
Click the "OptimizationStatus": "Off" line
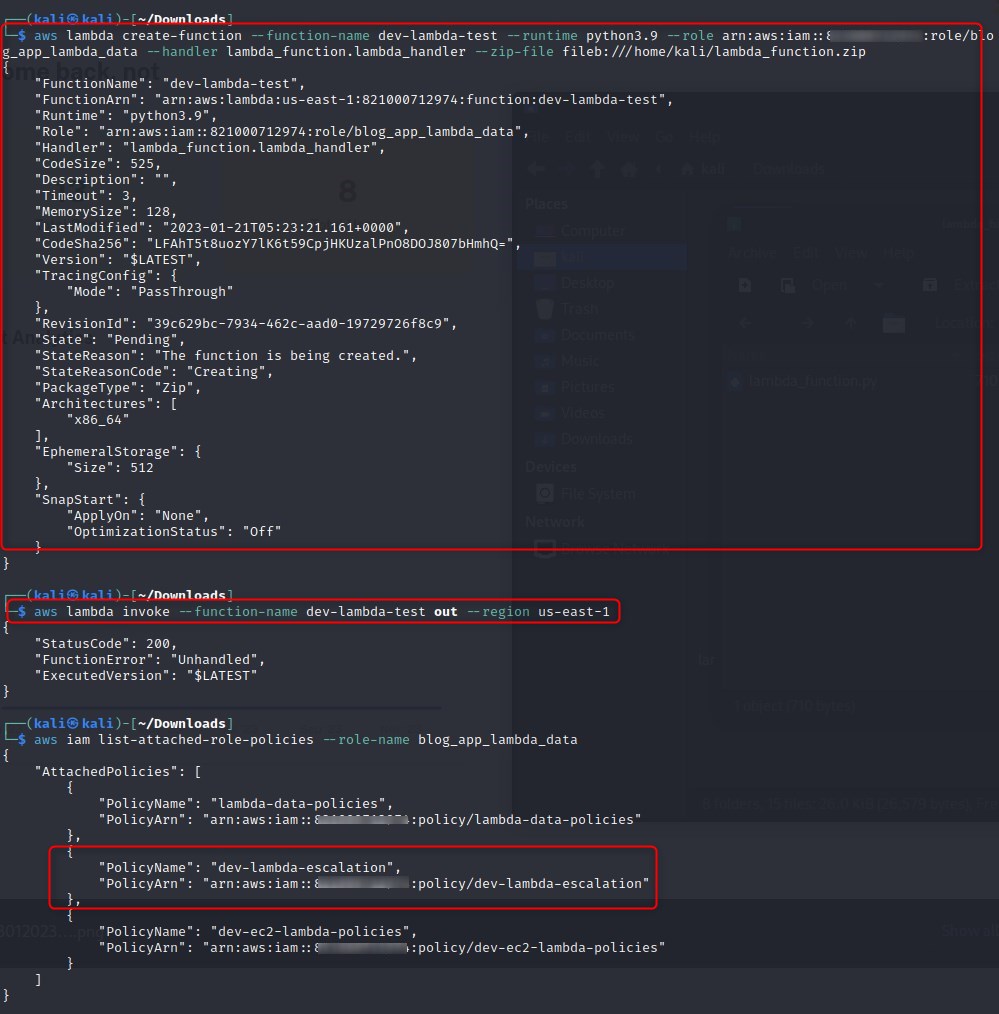click(x=173, y=532)
